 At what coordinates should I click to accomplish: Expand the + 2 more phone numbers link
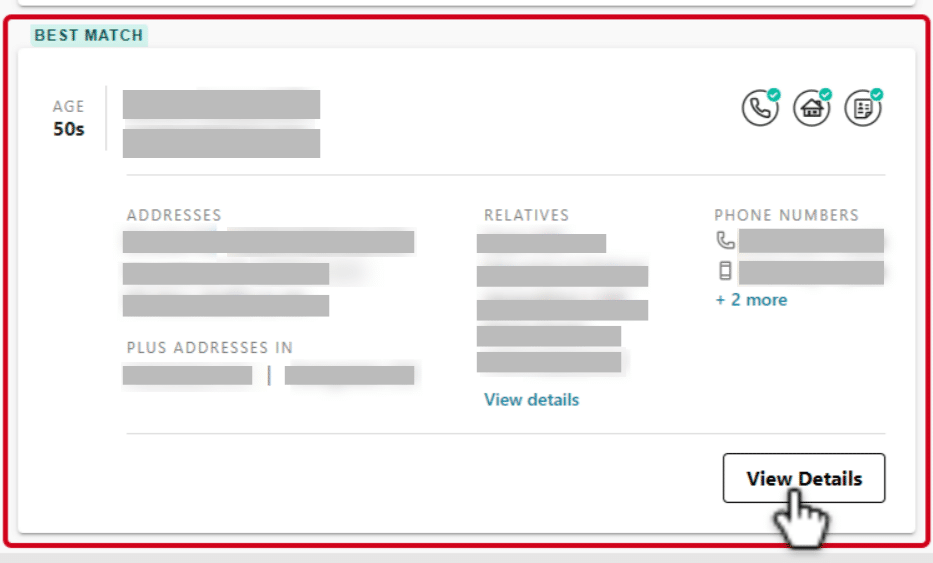(x=751, y=299)
